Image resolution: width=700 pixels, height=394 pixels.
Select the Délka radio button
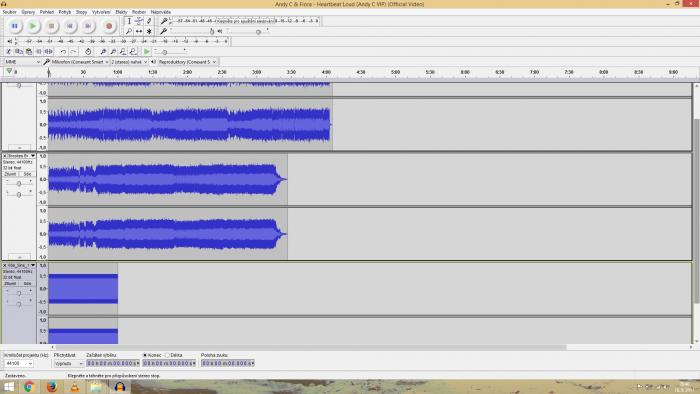coord(167,355)
